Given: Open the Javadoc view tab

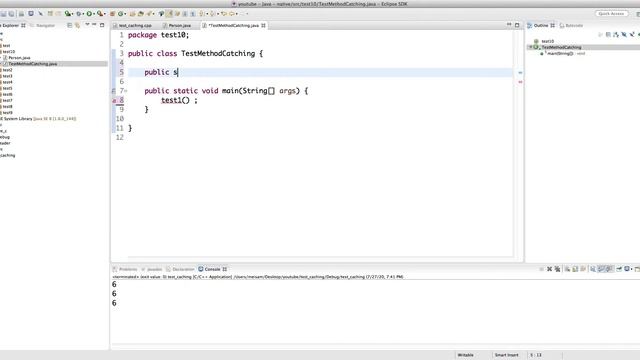Looking at the screenshot, I should click(x=152, y=269).
